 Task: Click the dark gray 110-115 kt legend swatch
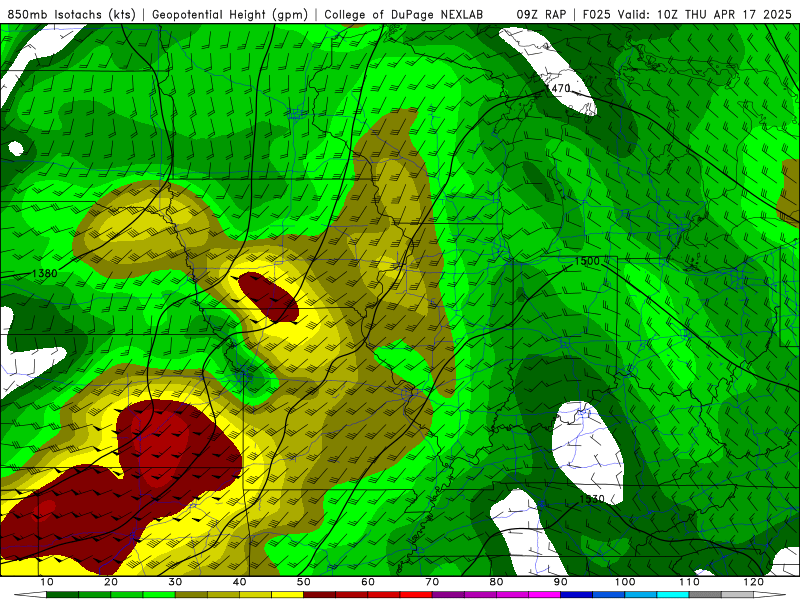705,595
